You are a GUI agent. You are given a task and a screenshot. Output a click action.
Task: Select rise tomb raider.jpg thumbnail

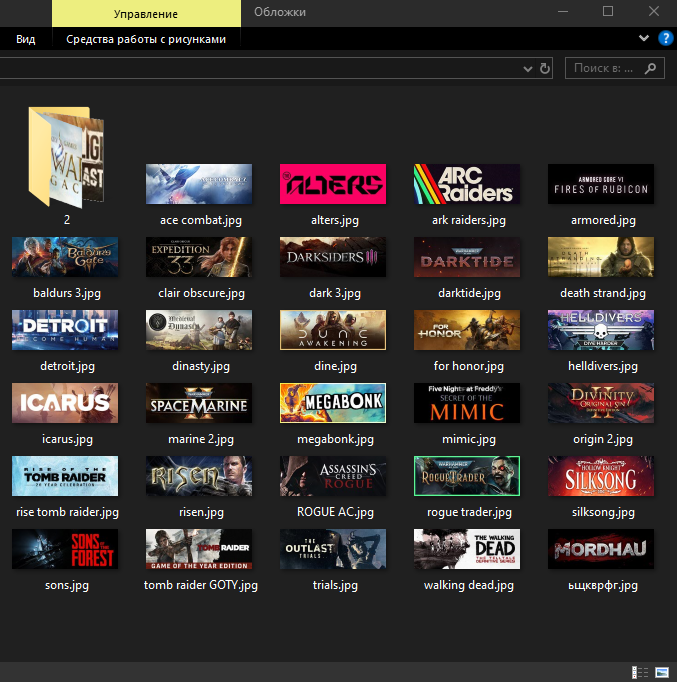65,476
